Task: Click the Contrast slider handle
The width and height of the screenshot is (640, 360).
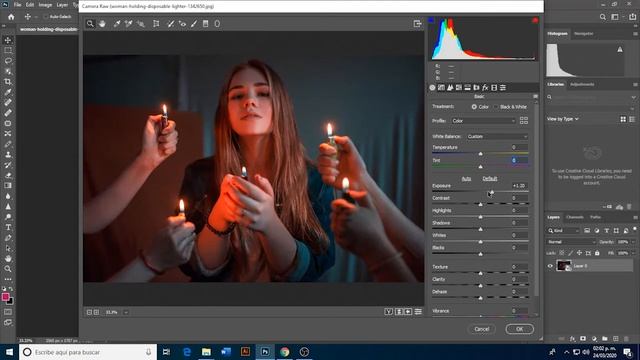Action: (480, 204)
